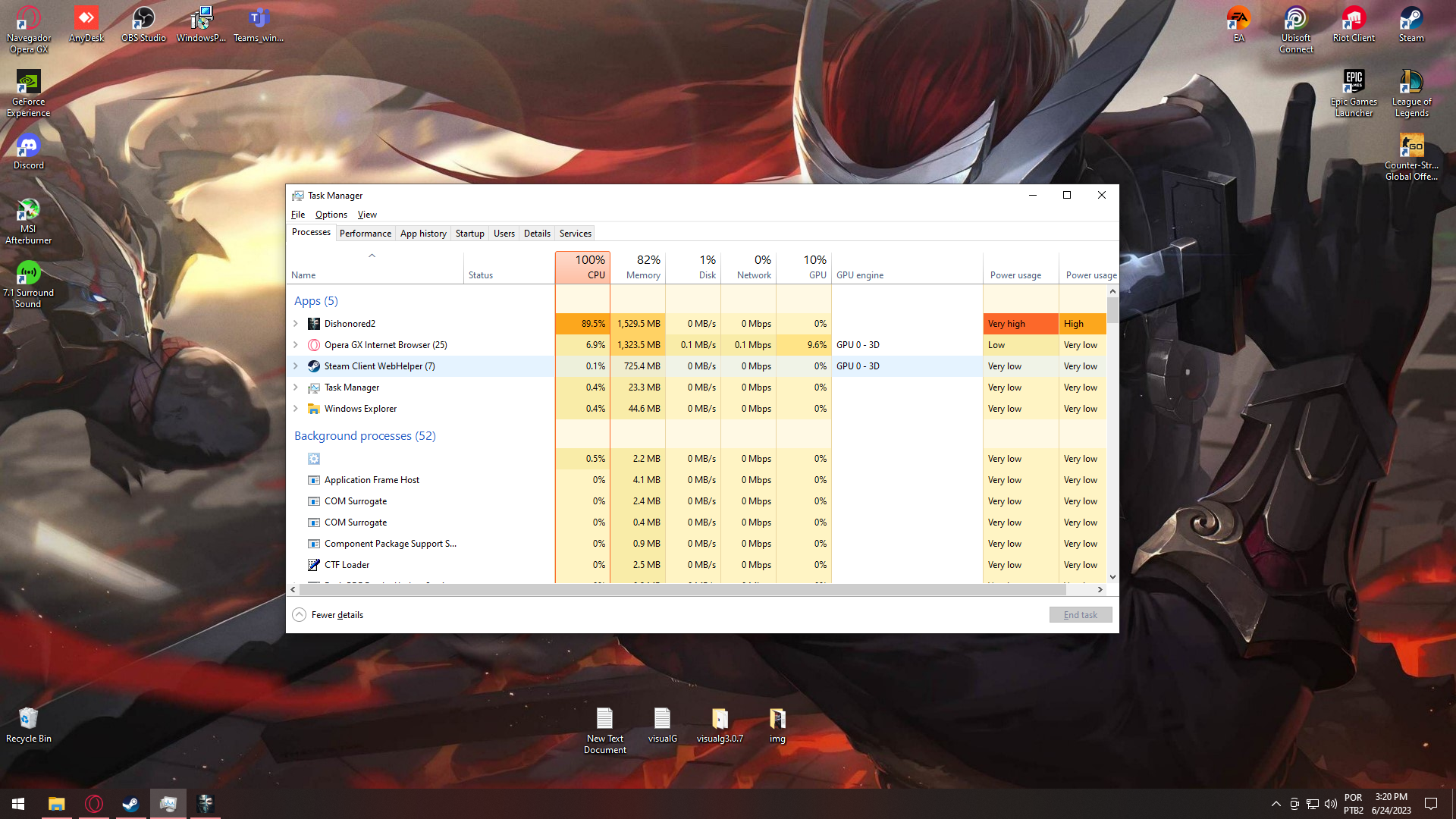Open the WindowsP... desktop shortcut
The image size is (1456, 819).
(201, 25)
